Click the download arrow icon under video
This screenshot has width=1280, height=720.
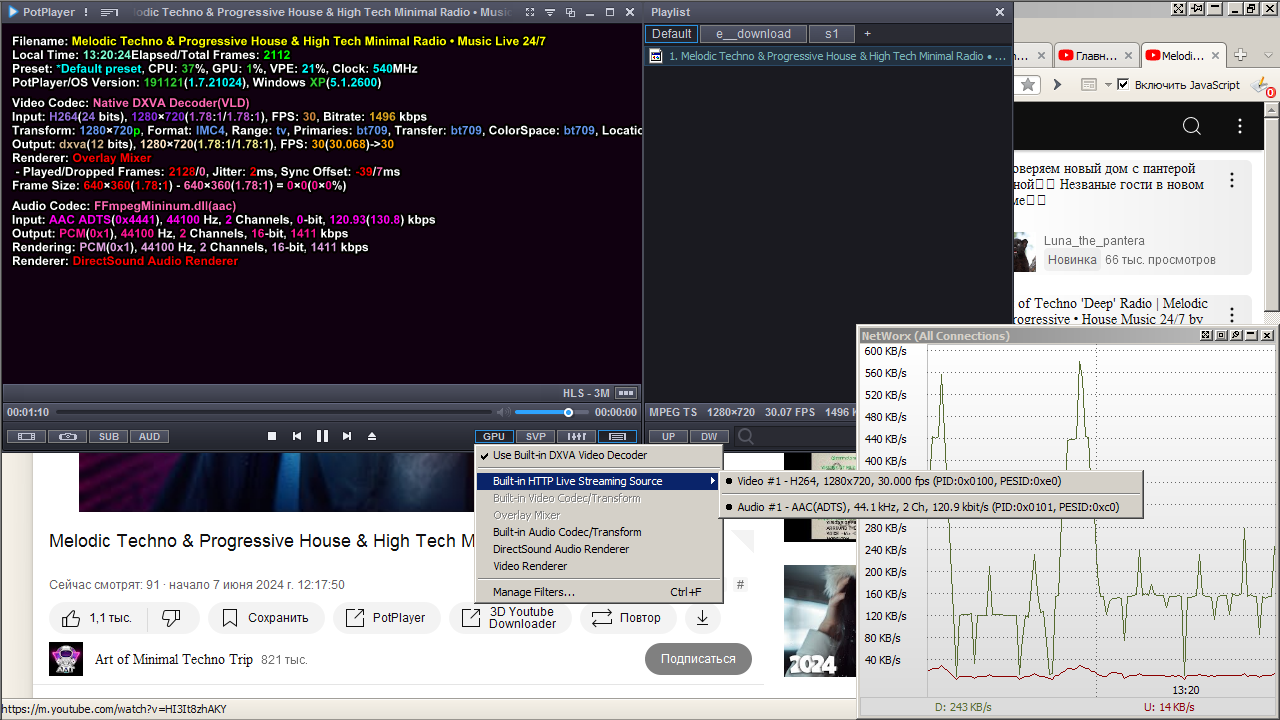tap(702, 618)
